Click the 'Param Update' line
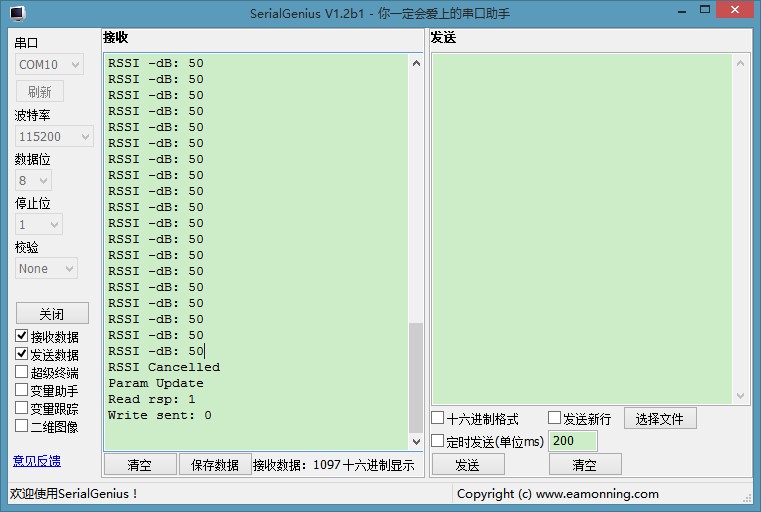761x512 pixels. [x=156, y=383]
